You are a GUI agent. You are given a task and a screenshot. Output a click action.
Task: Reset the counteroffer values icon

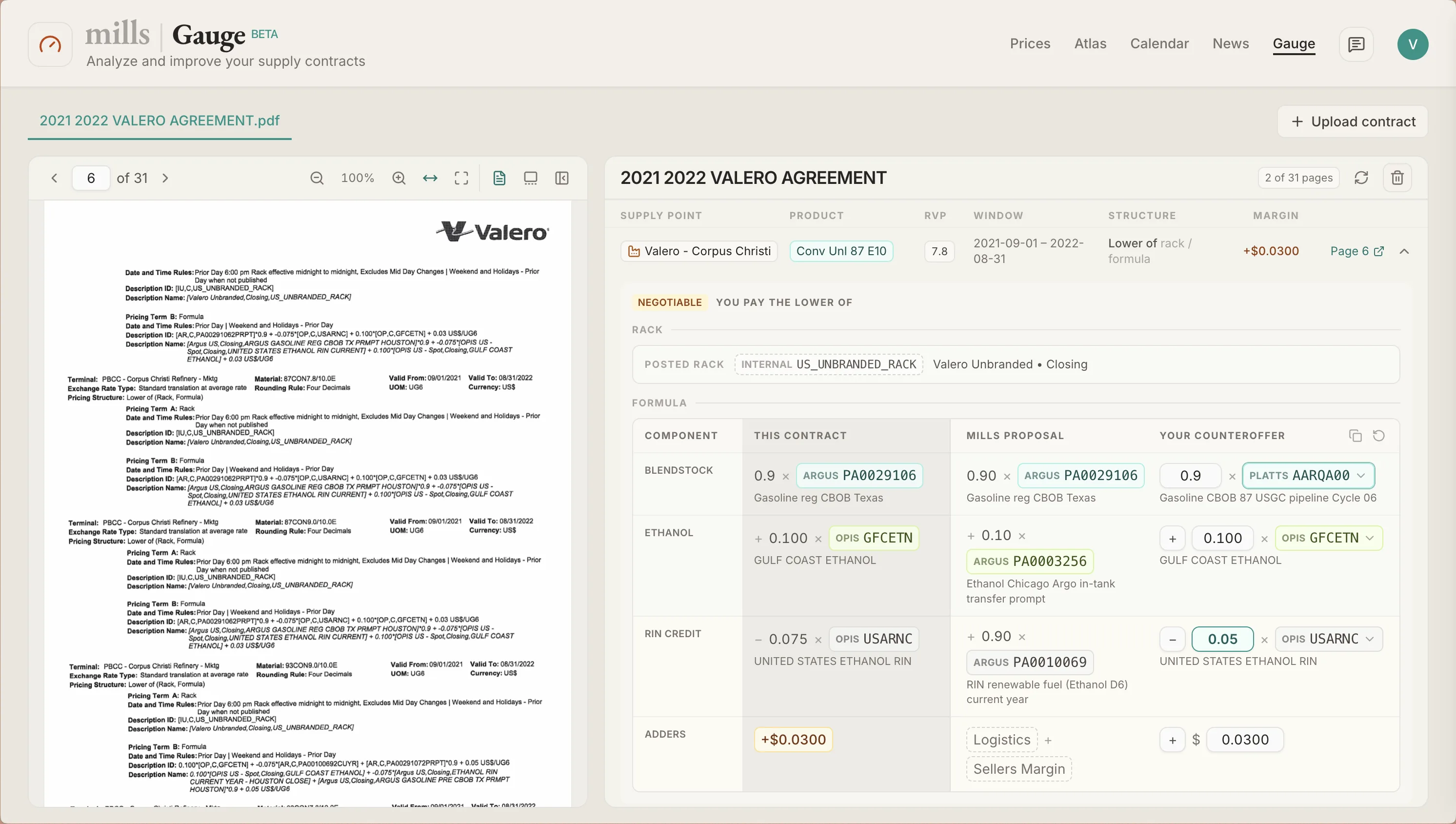1378,436
